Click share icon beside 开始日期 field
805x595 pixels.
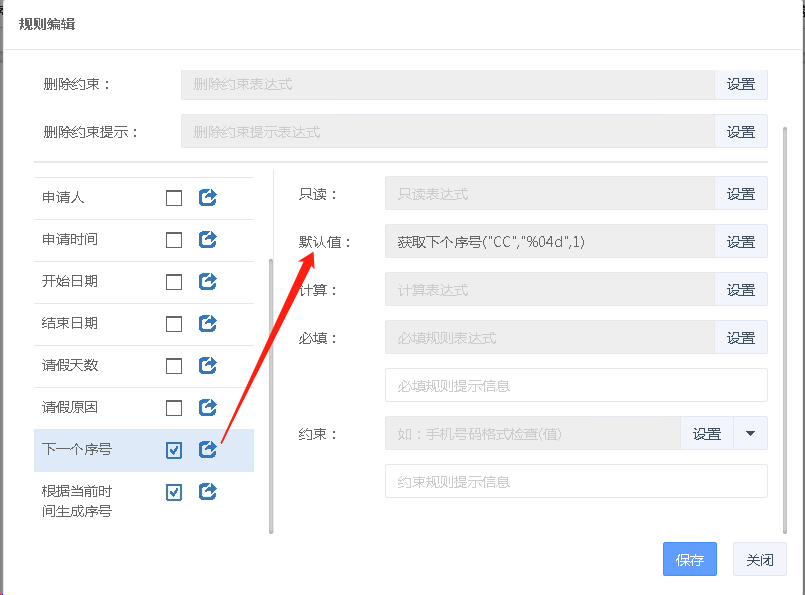pyautogui.click(x=207, y=282)
